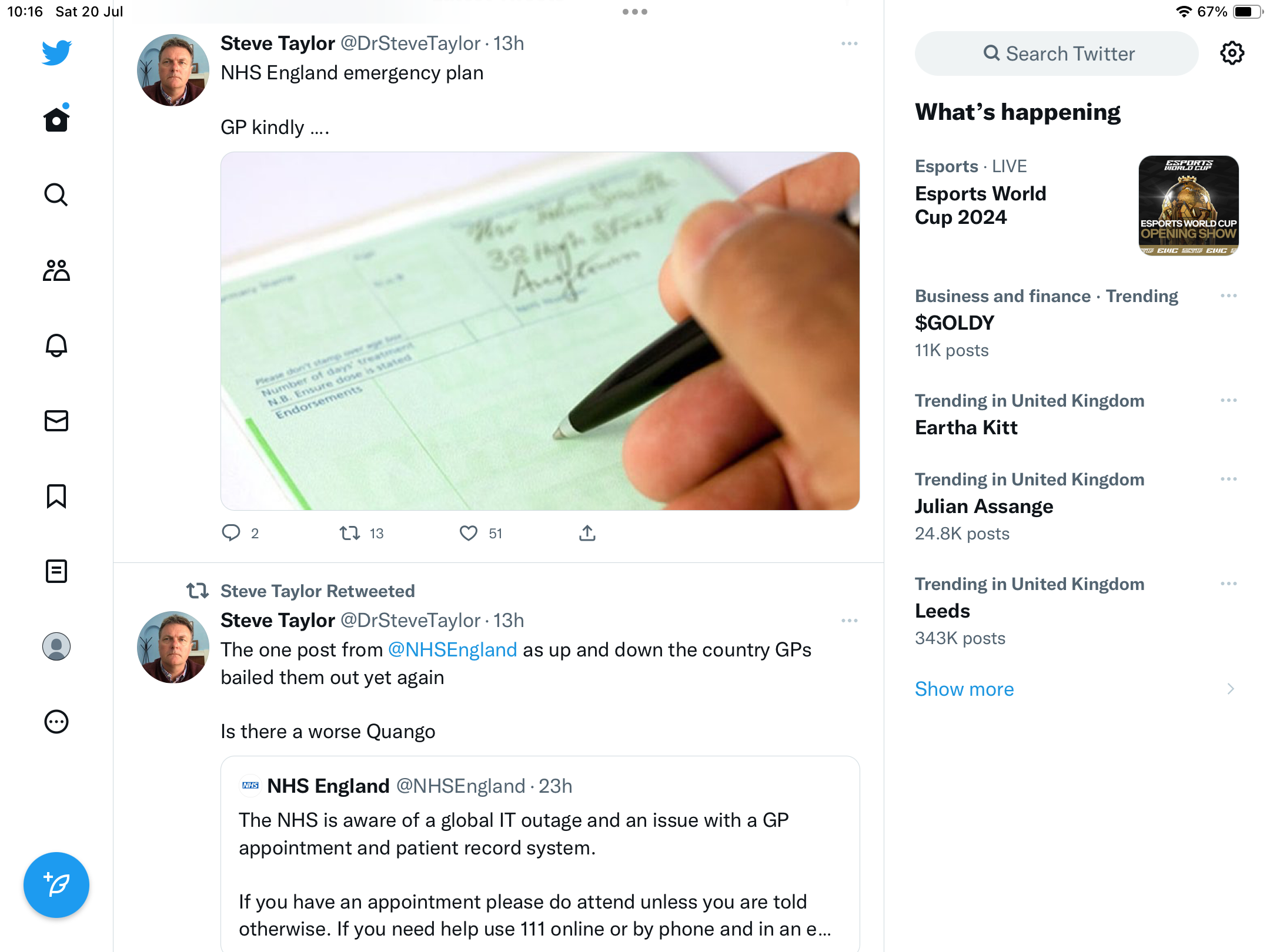This screenshot has width=1270, height=952.
Task: Retweet the emergency plan tweet with 13 retweets
Action: (350, 533)
